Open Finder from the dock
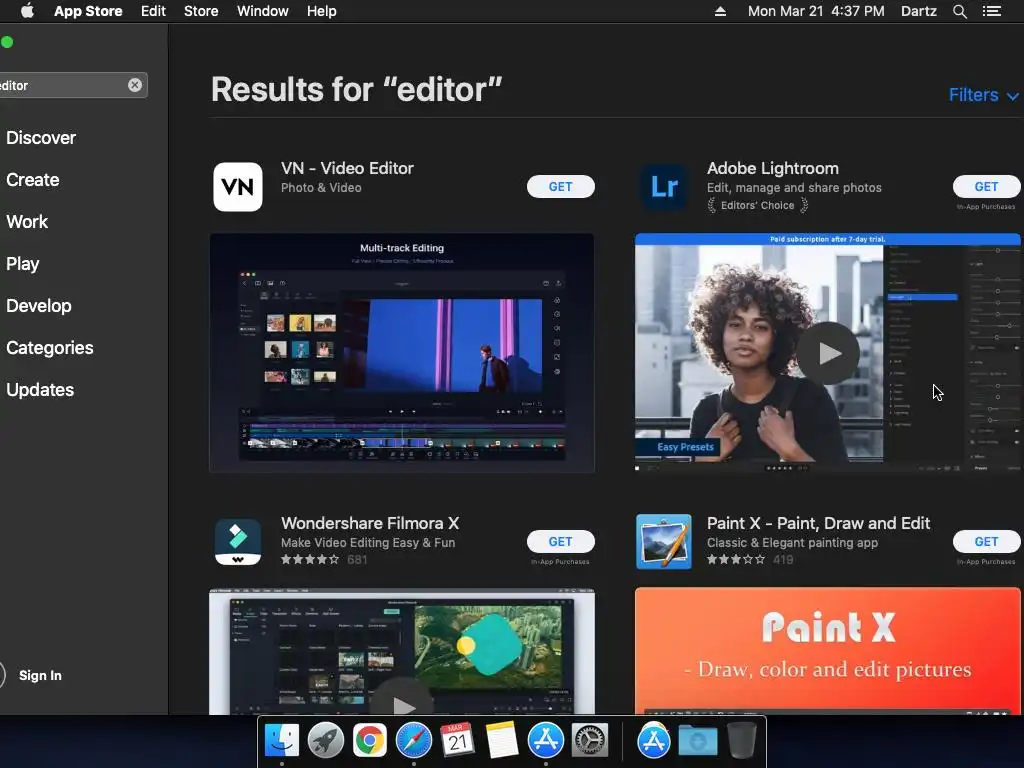Viewport: 1024px width, 768px height. (281, 741)
